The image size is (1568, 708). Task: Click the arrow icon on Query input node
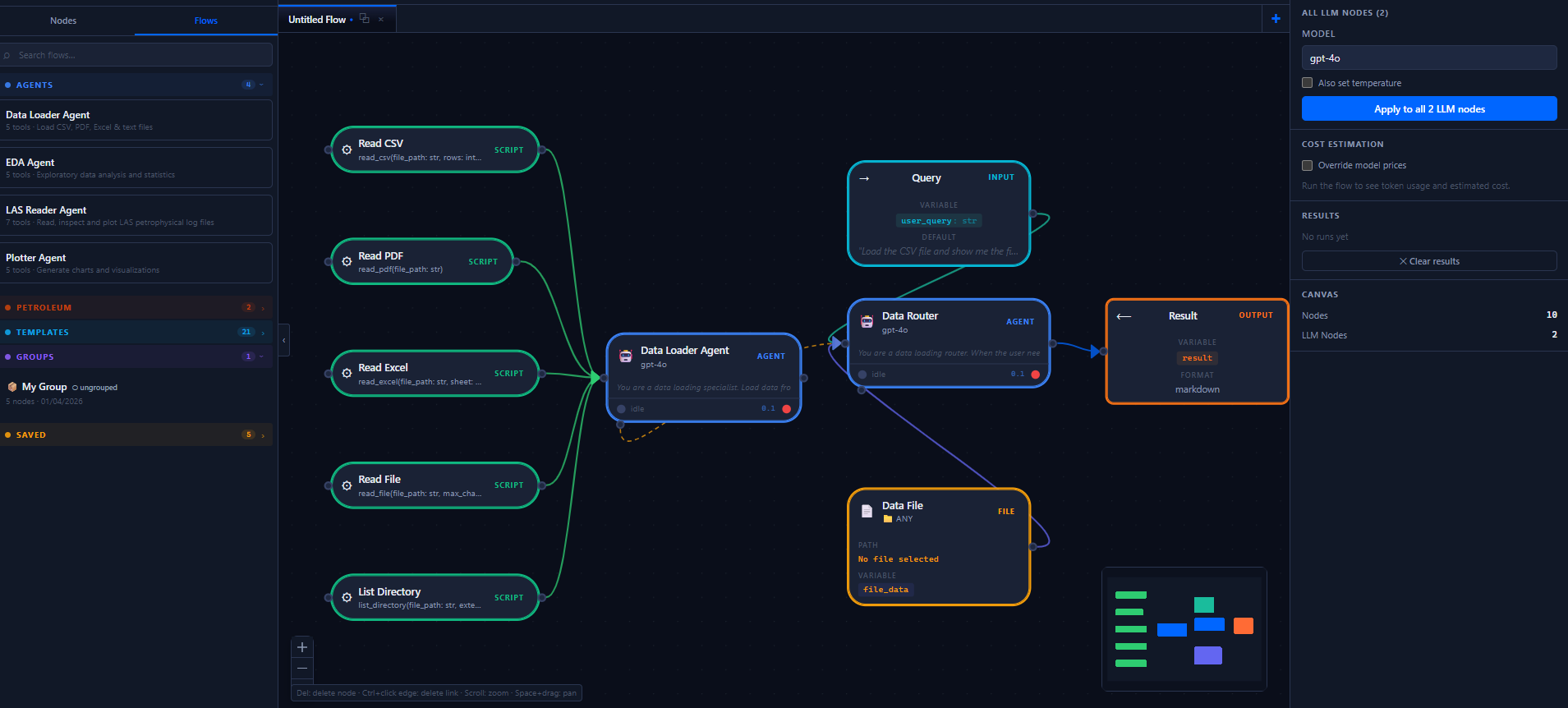coord(864,178)
